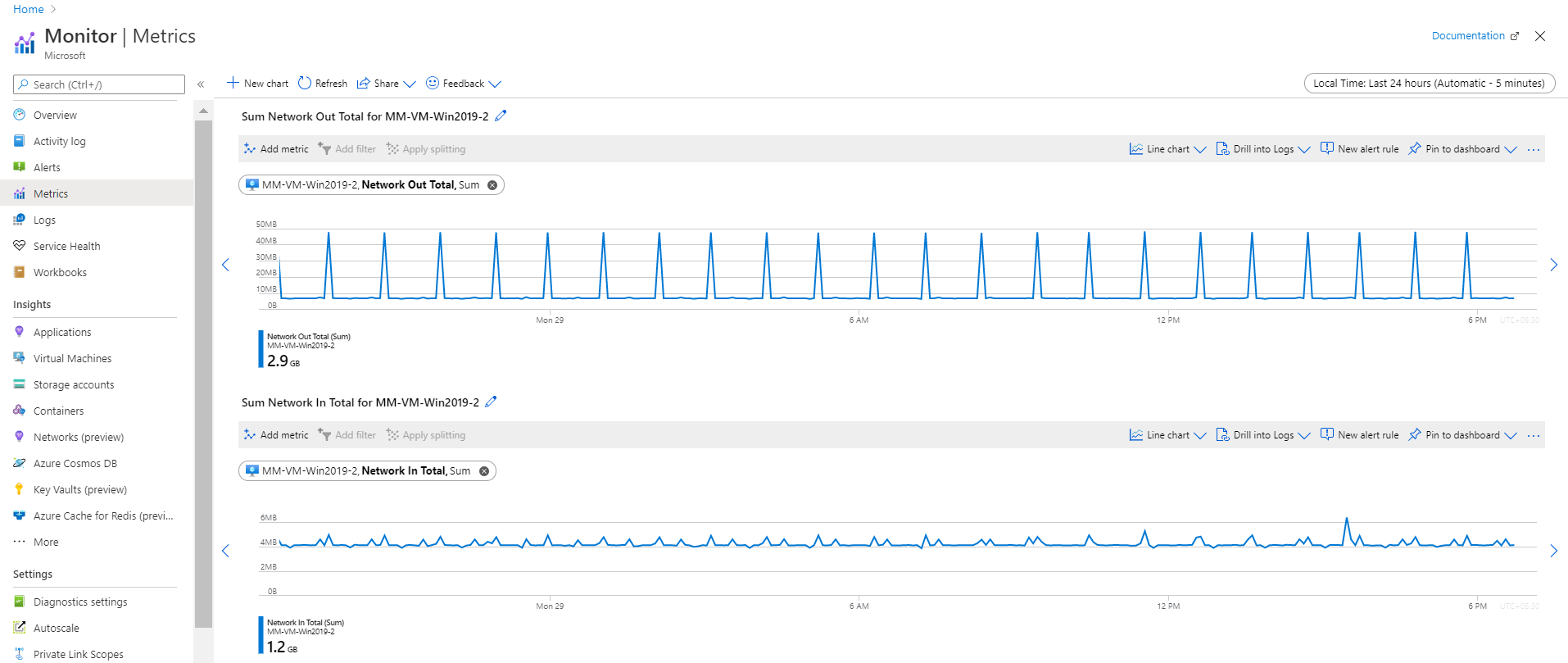Apply splitting on Network Out chart
The image size is (1568, 663).
(x=426, y=149)
